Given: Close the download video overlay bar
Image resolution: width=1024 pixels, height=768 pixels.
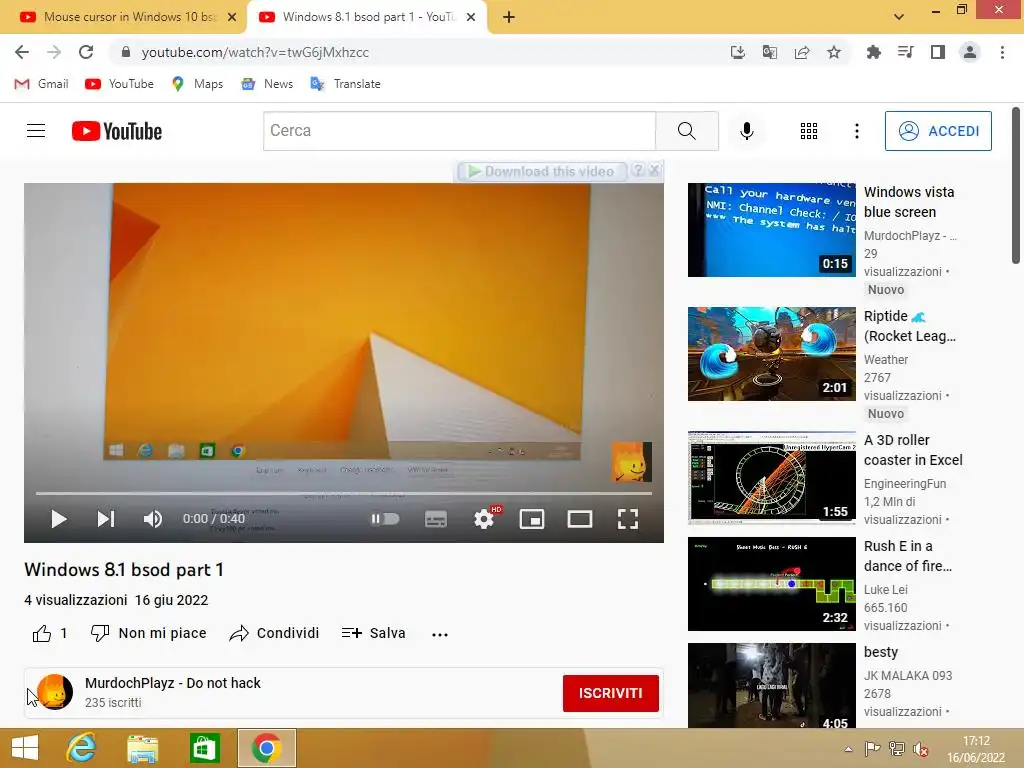Looking at the screenshot, I should point(654,170).
